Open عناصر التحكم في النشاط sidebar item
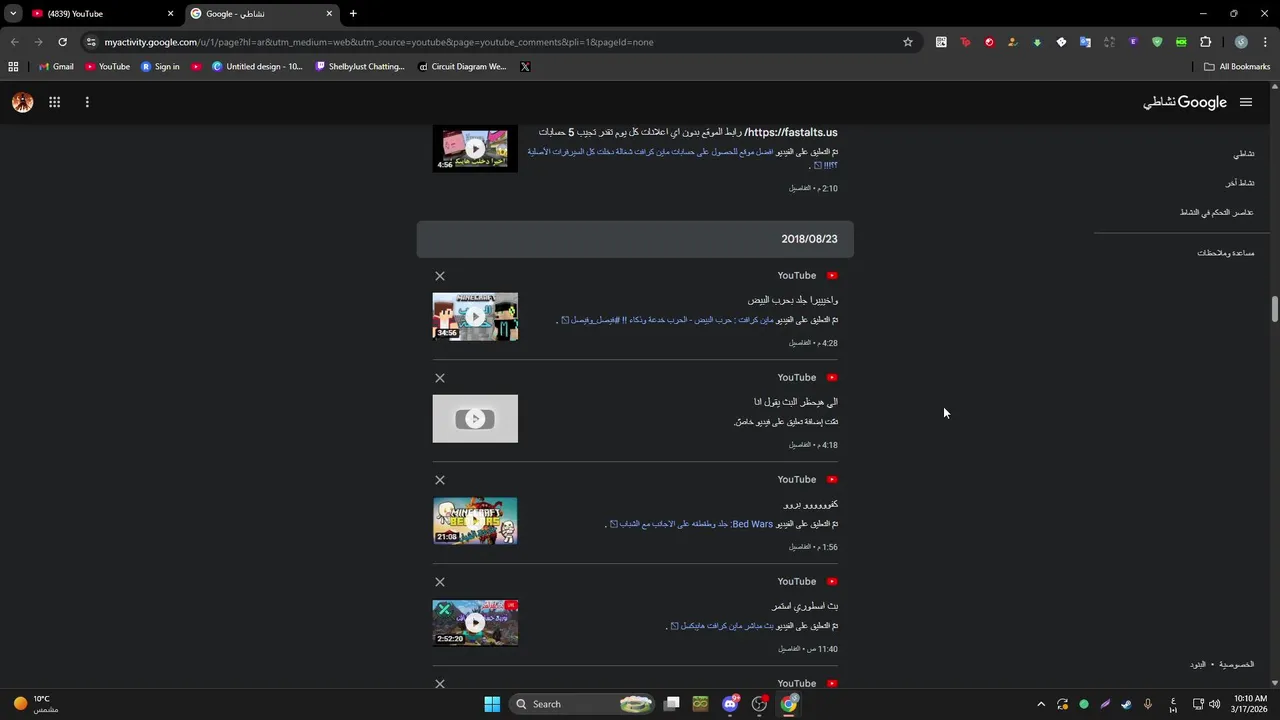1280x720 pixels. [x=1217, y=212]
